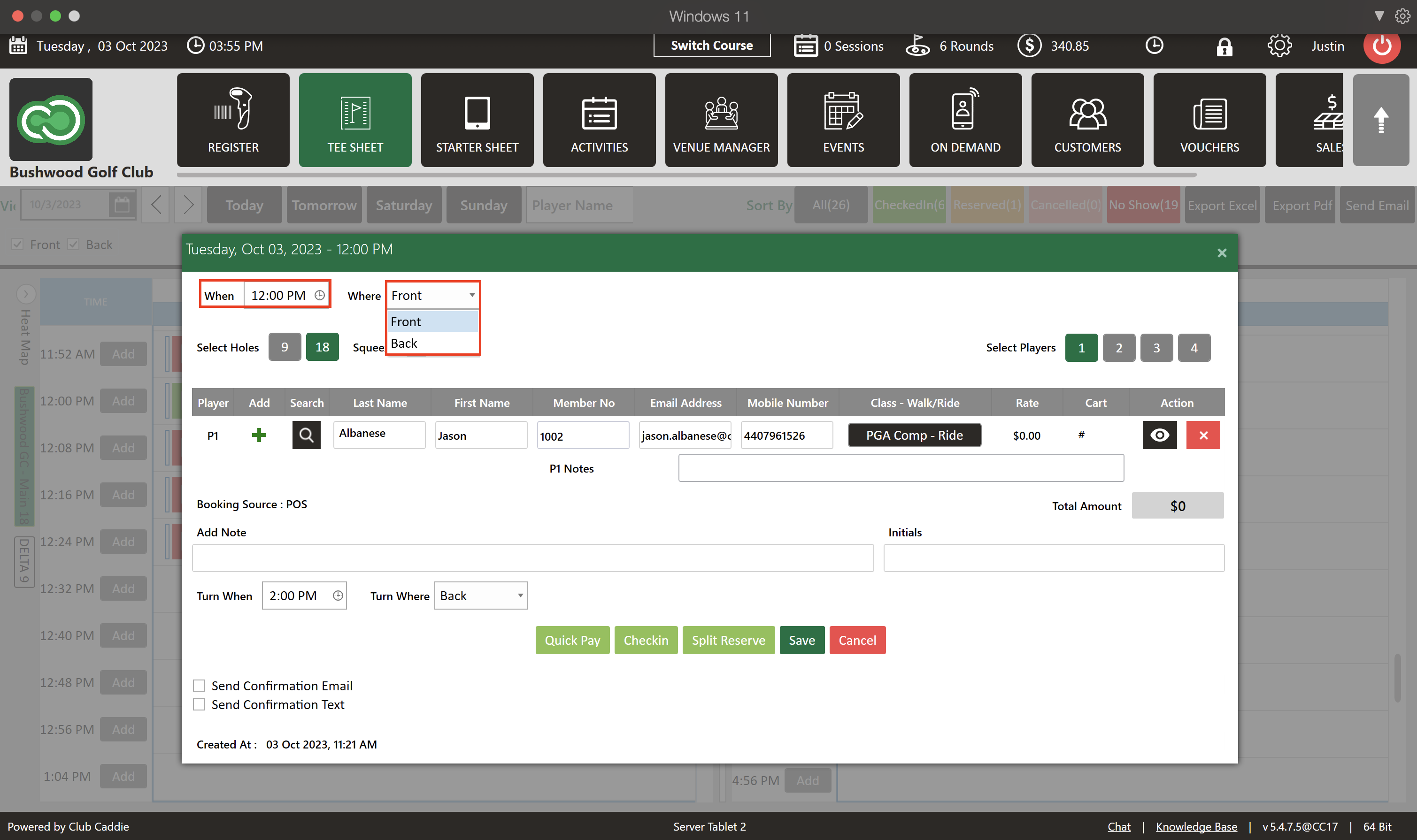Remove player P1 with red X button

[1202, 435]
